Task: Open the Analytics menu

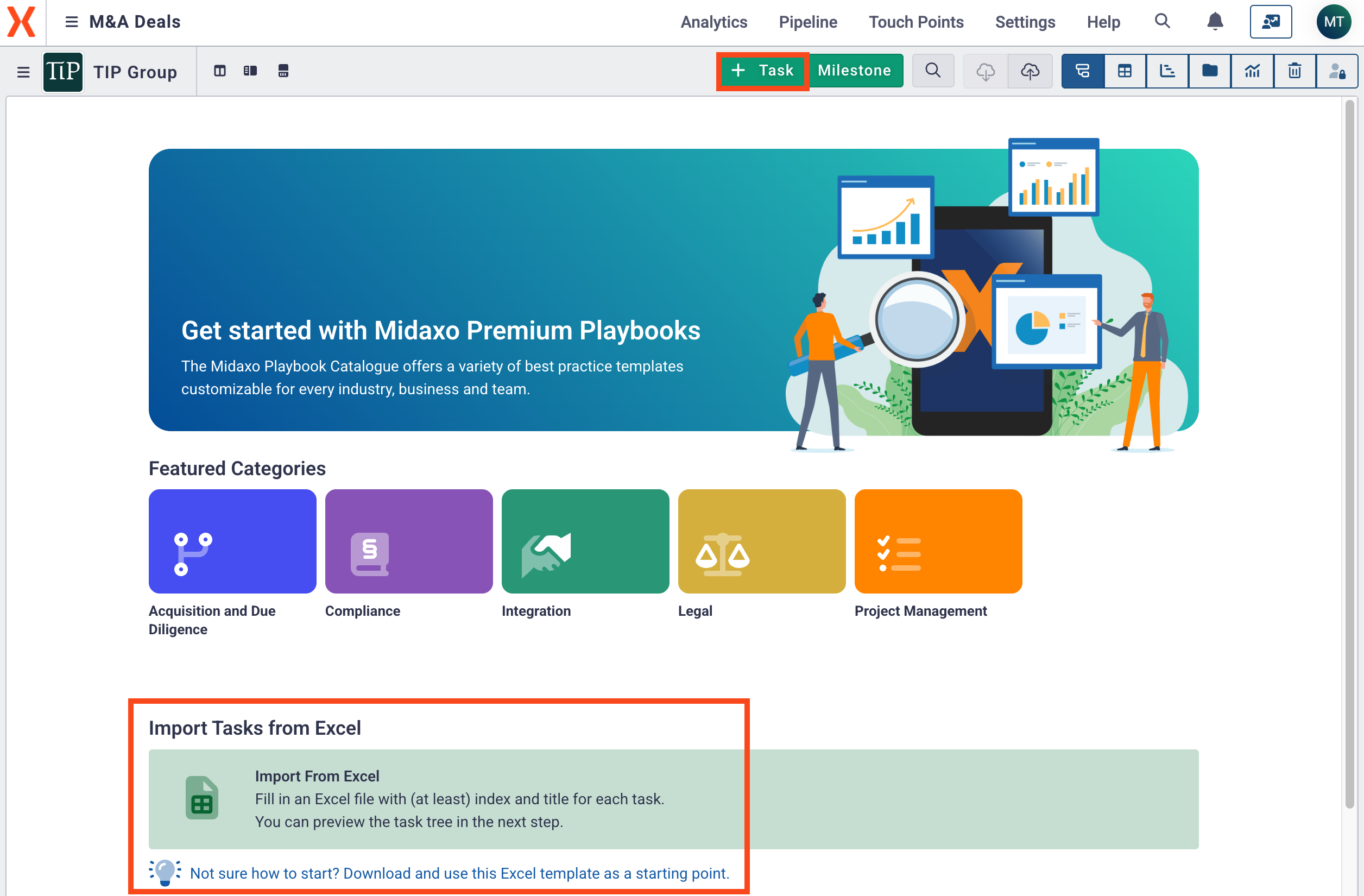Action: coord(713,22)
